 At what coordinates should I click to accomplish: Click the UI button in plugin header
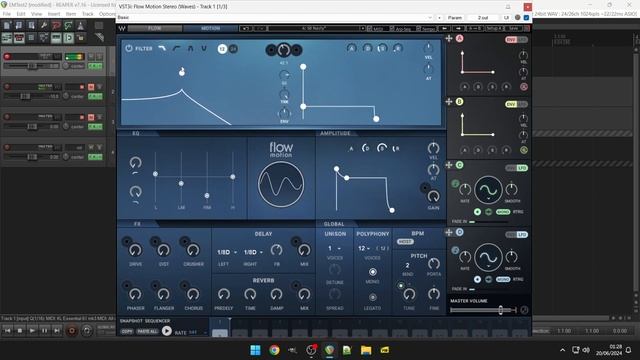click(x=506, y=18)
